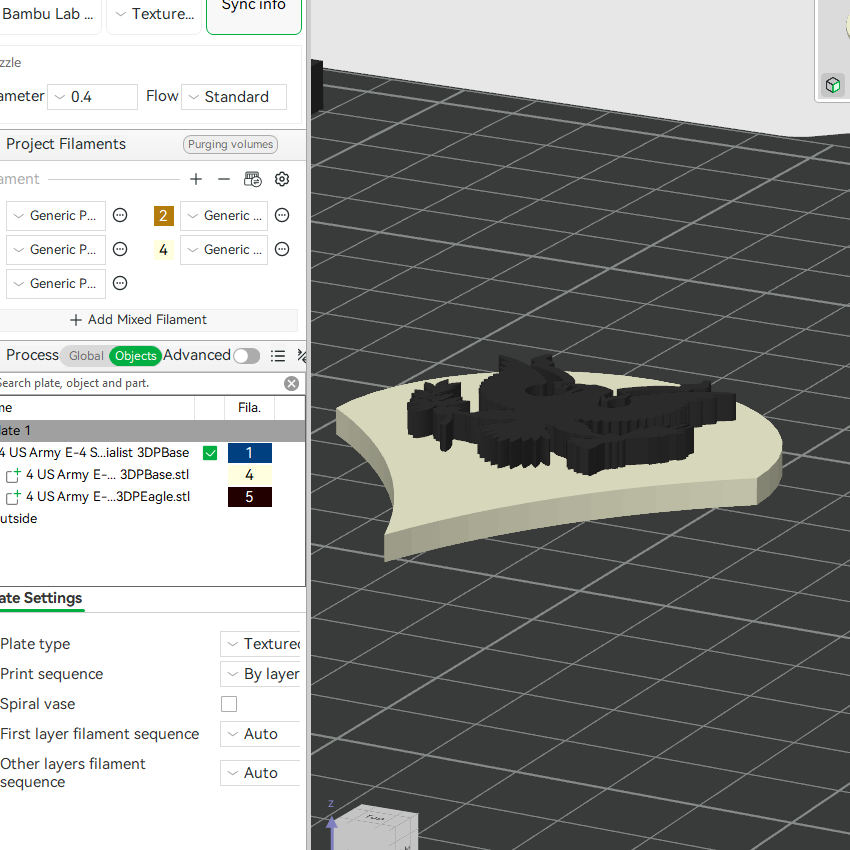The height and width of the screenshot is (850, 850).
Task: Remove a filament with minus icon
Action: pyautogui.click(x=224, y=179)
